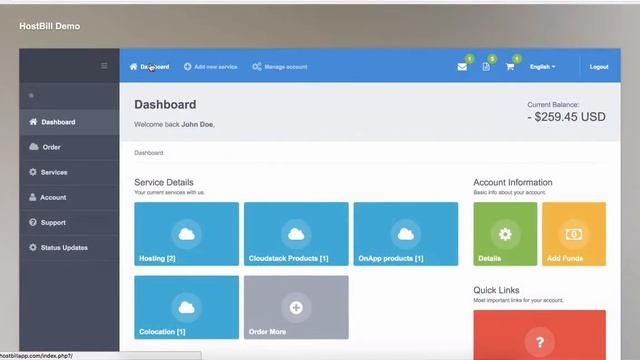
Task: Select Status Updates in the left sidebar
Action: coord(69,248)
